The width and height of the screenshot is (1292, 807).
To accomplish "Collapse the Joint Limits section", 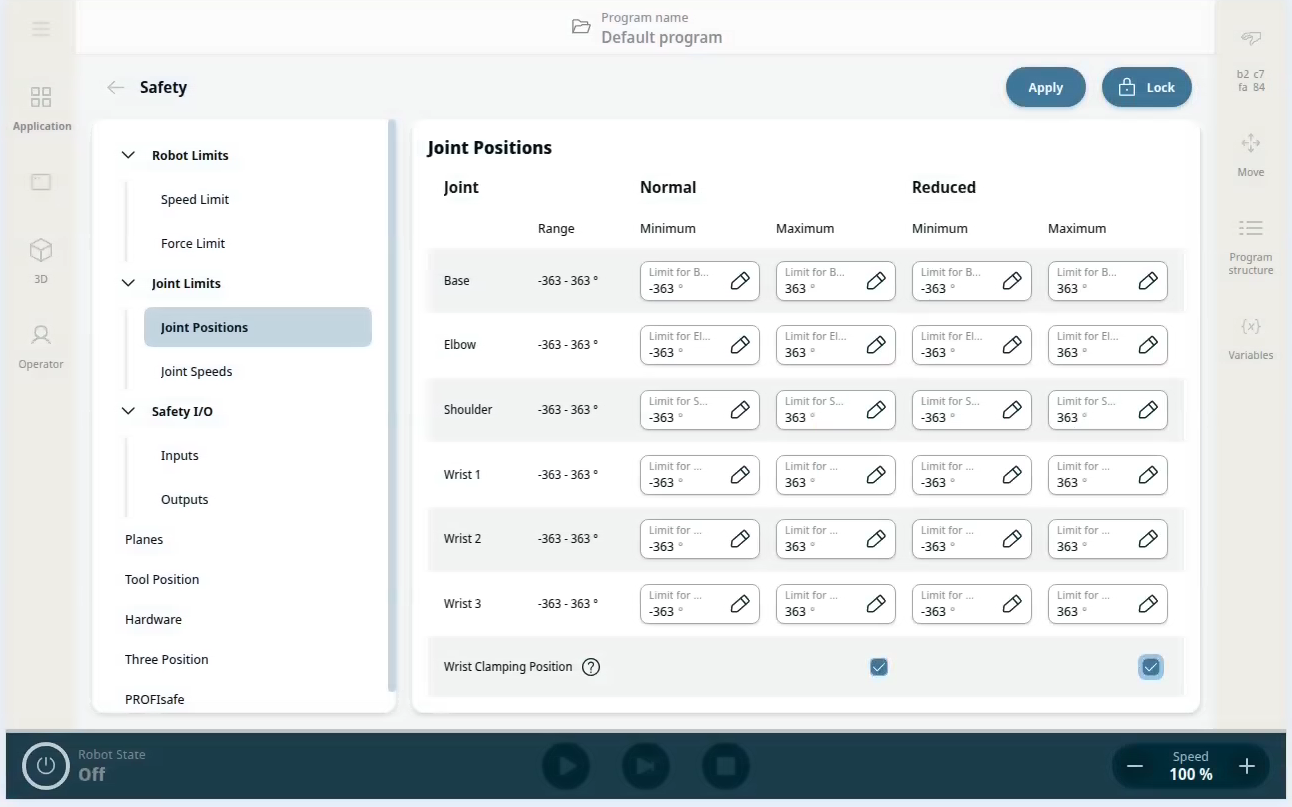I will point(128,283).
